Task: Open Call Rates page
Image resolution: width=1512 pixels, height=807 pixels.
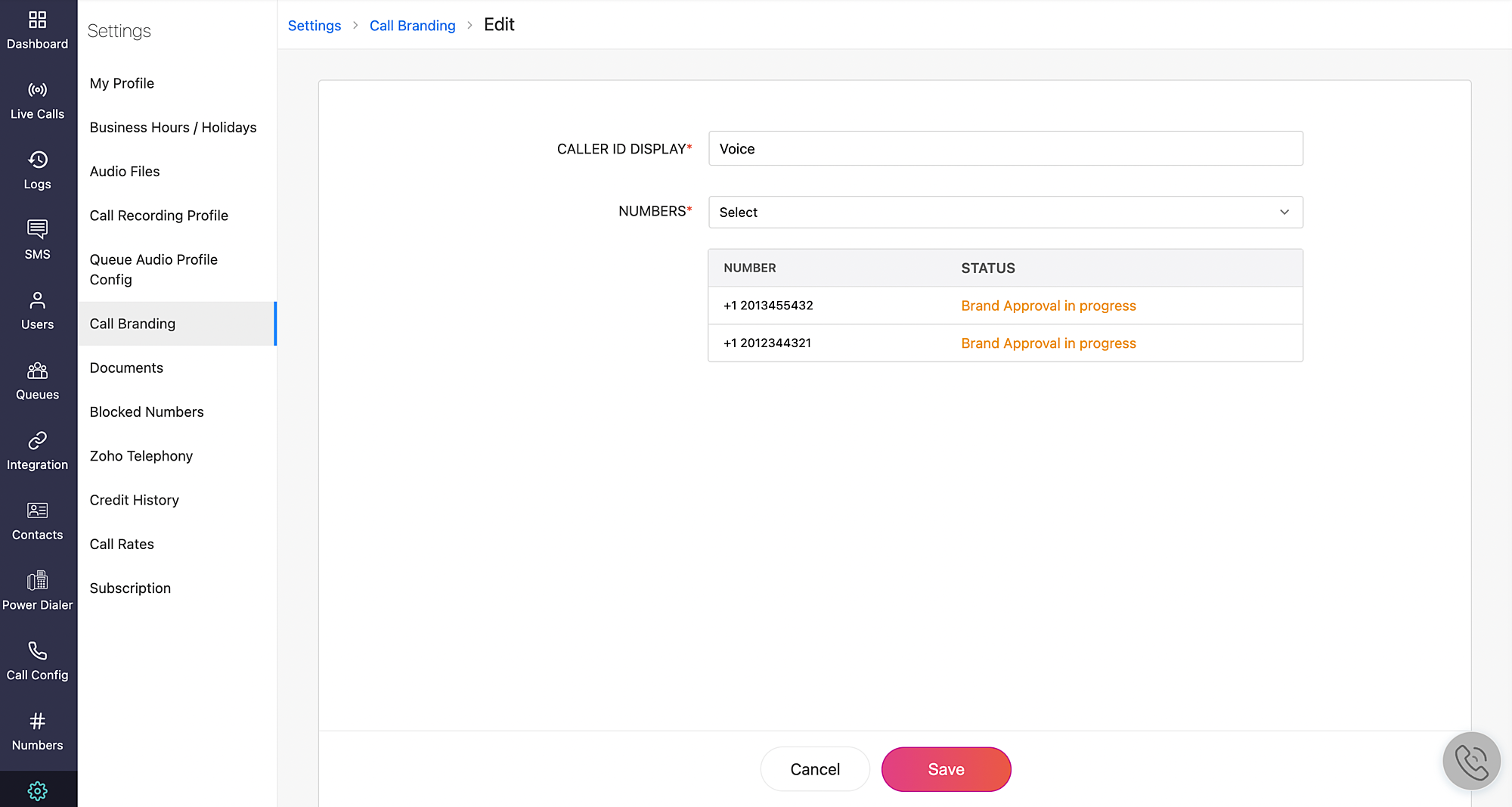Action: click(122, 544)
